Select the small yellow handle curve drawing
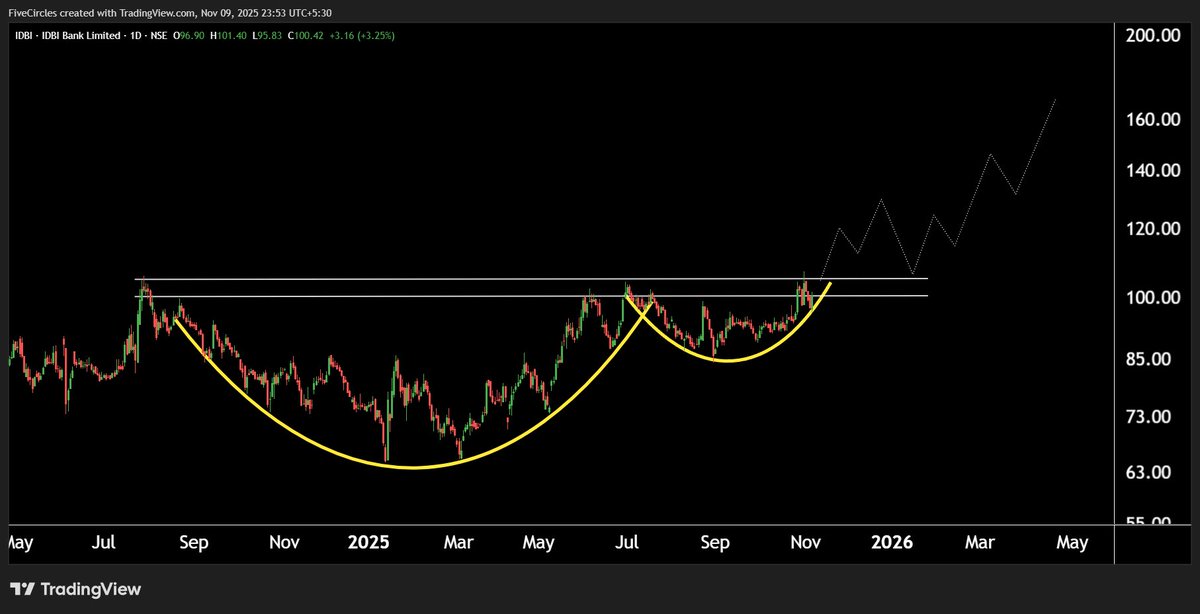The image size is (1200, 614). click(726, 359)
